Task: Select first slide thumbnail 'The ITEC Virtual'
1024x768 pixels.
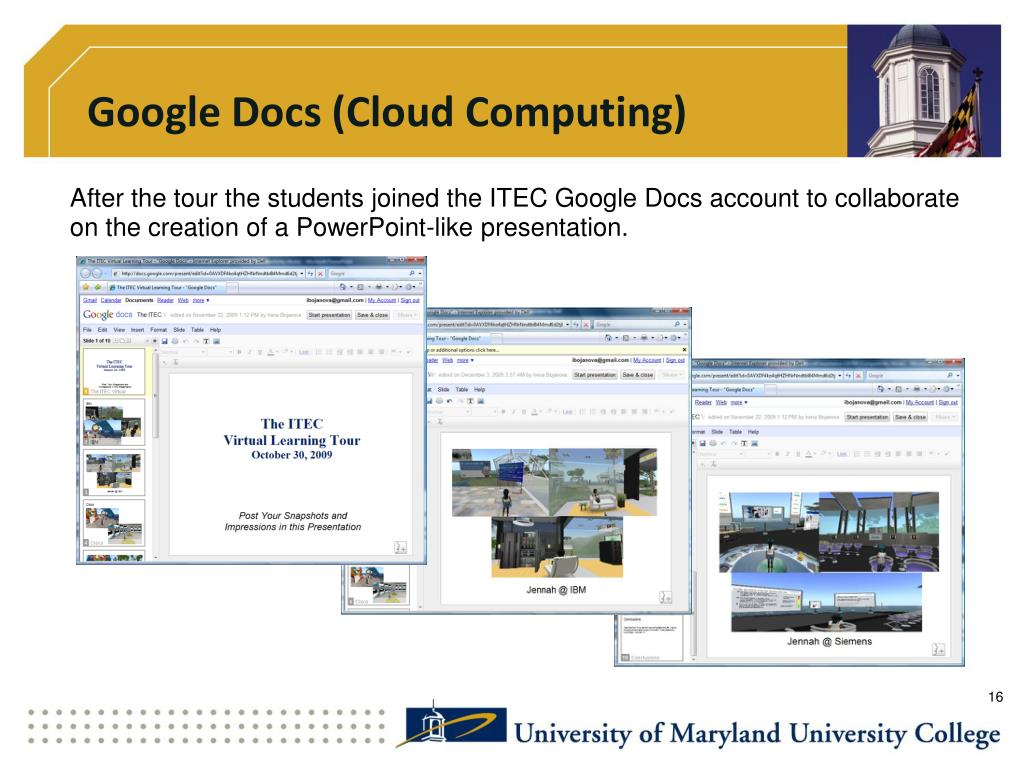Action: [114, 370]
